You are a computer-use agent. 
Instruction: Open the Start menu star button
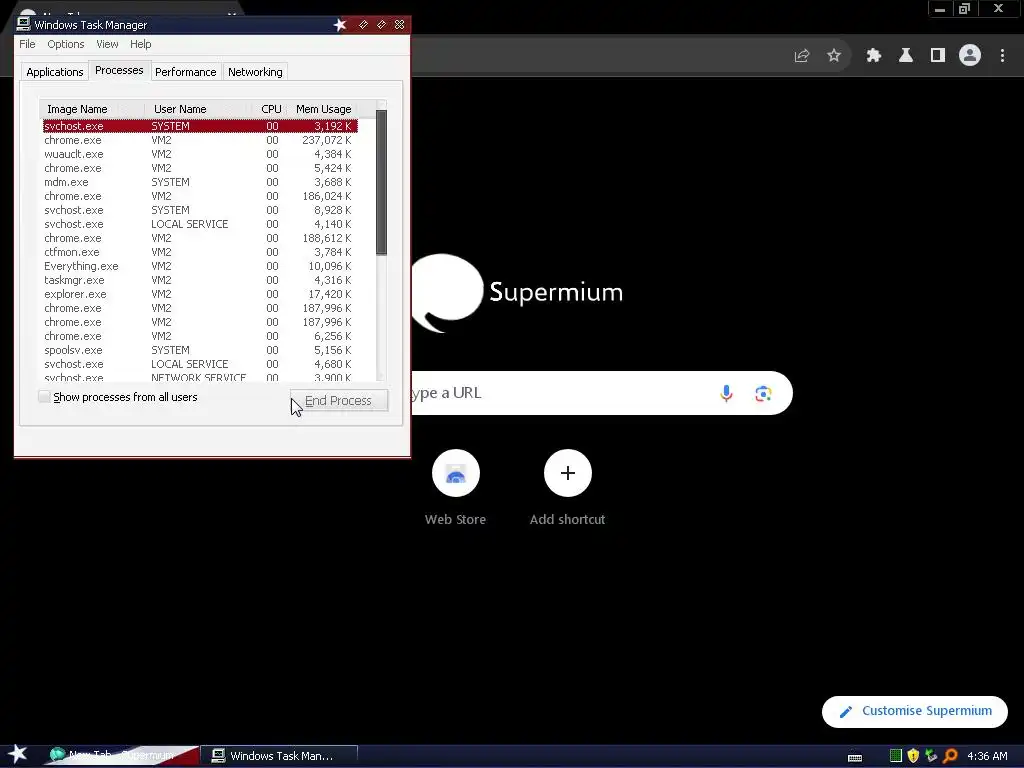[x=18, y=754]
